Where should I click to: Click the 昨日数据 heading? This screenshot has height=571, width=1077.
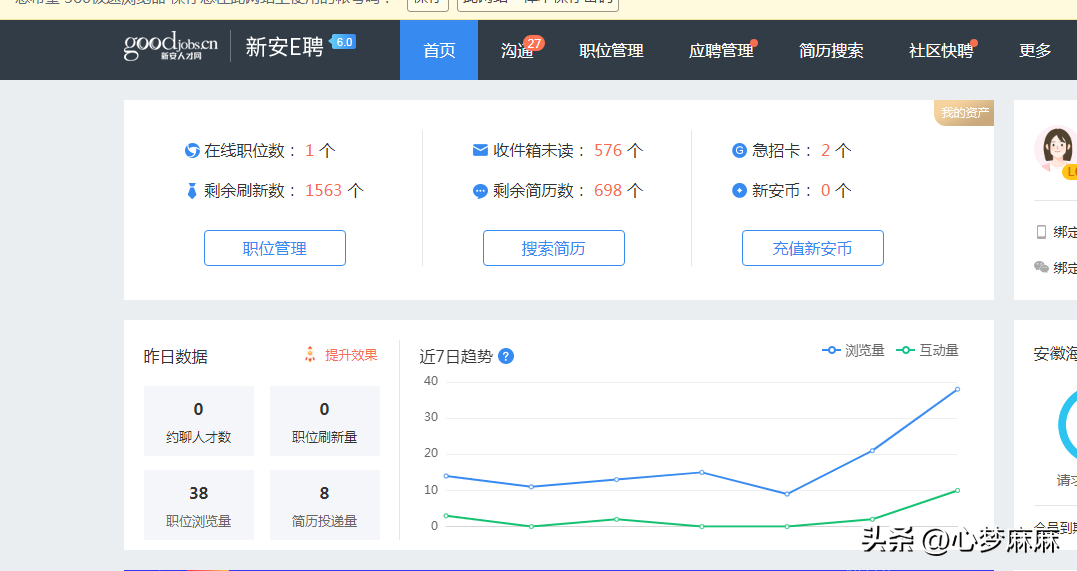pyautogui.click(x=175, y=357)
